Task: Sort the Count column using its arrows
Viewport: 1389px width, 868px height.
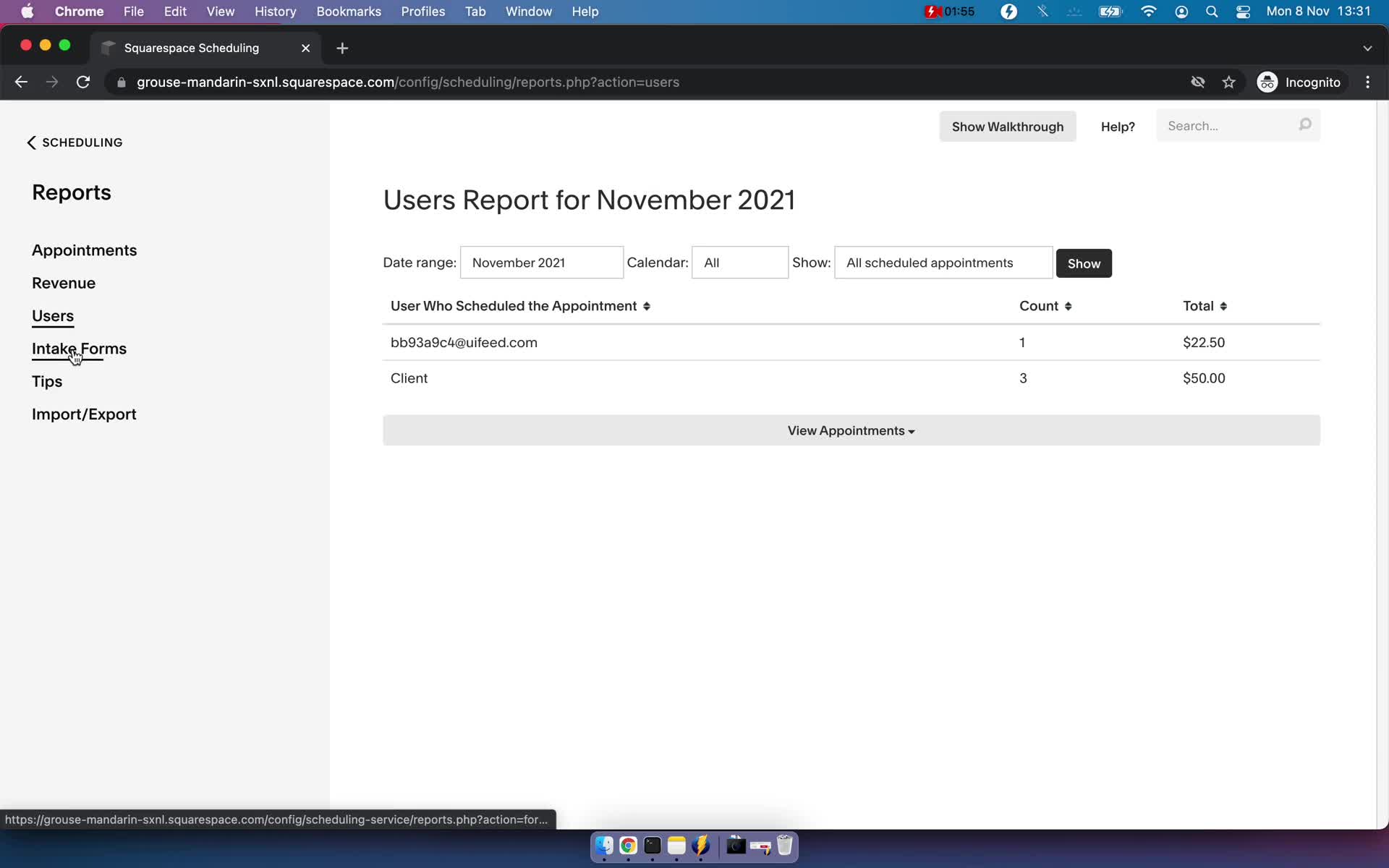Action: click(x=1068, y=306)
